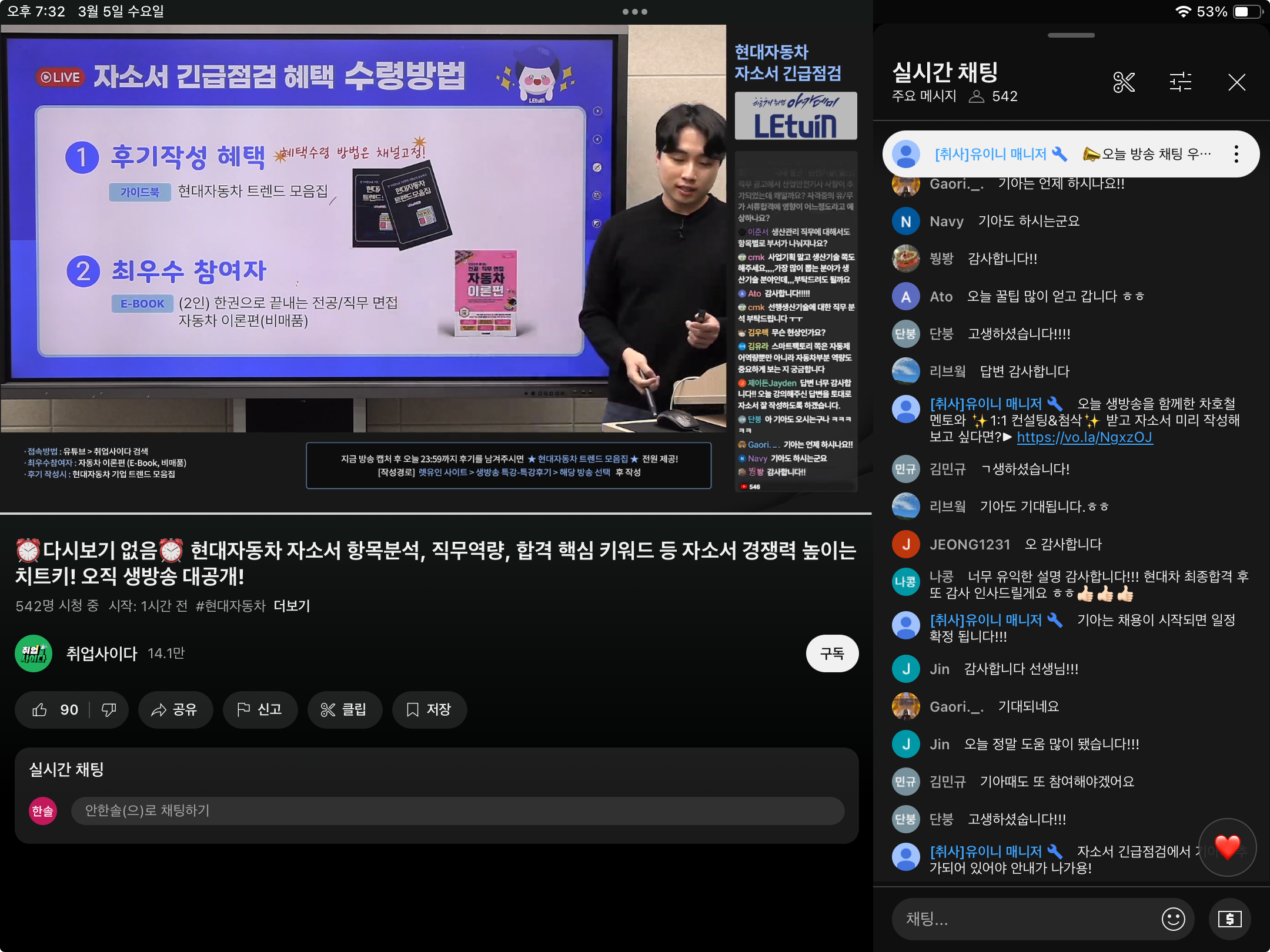1270x952 pixels.
Task: Select Gaori's message 기대되네요
Action: tap(1028, 706)
